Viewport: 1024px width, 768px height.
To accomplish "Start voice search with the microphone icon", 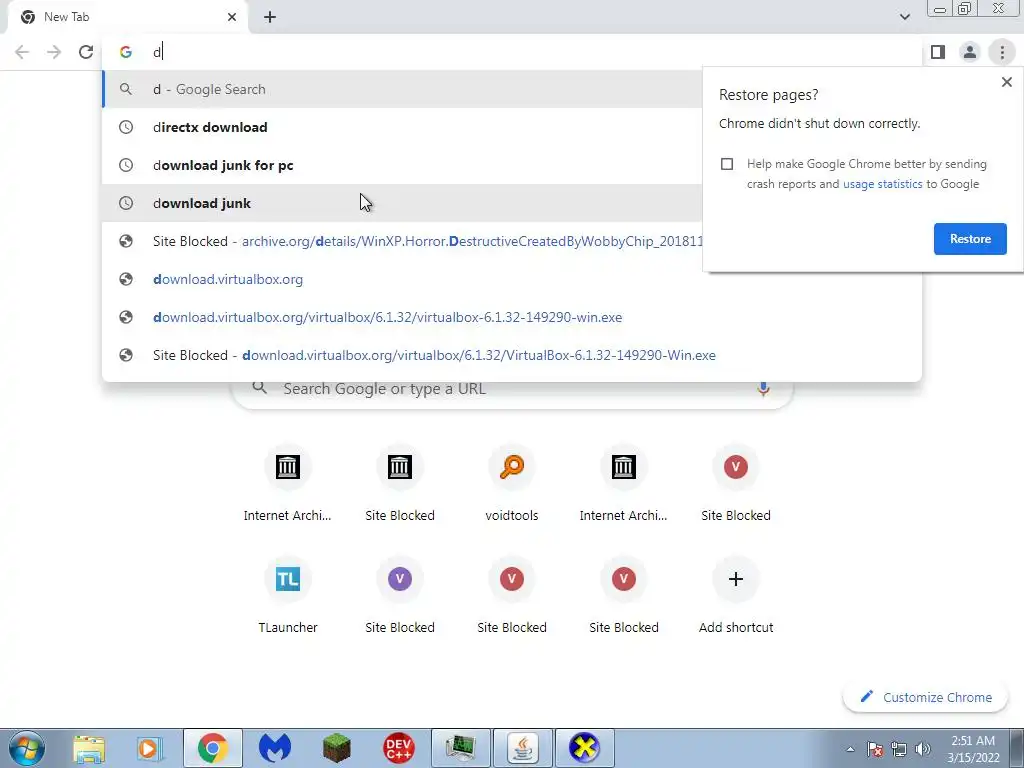I will (763, 389).
